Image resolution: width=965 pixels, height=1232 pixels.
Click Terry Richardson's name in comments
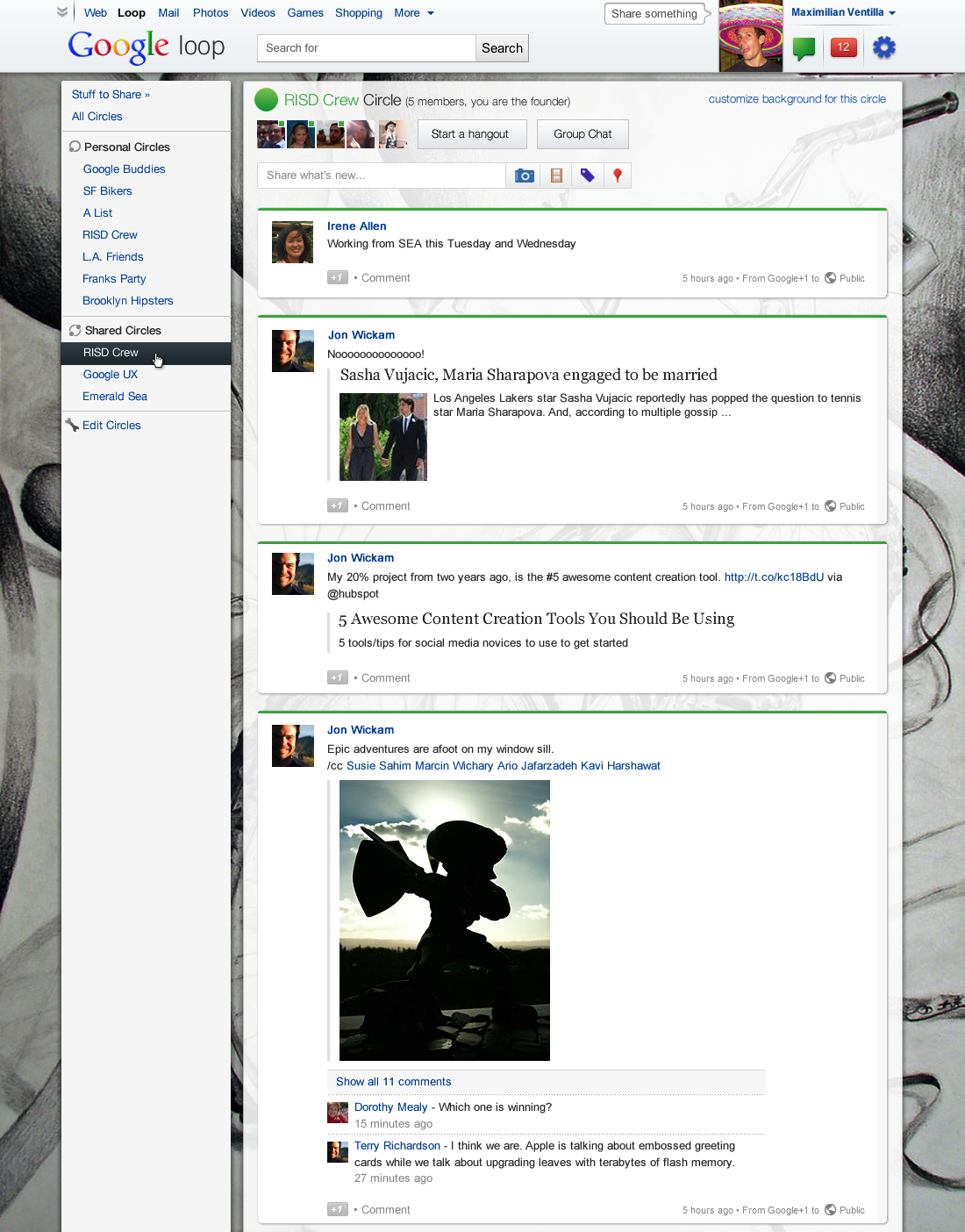point(397,1146)
